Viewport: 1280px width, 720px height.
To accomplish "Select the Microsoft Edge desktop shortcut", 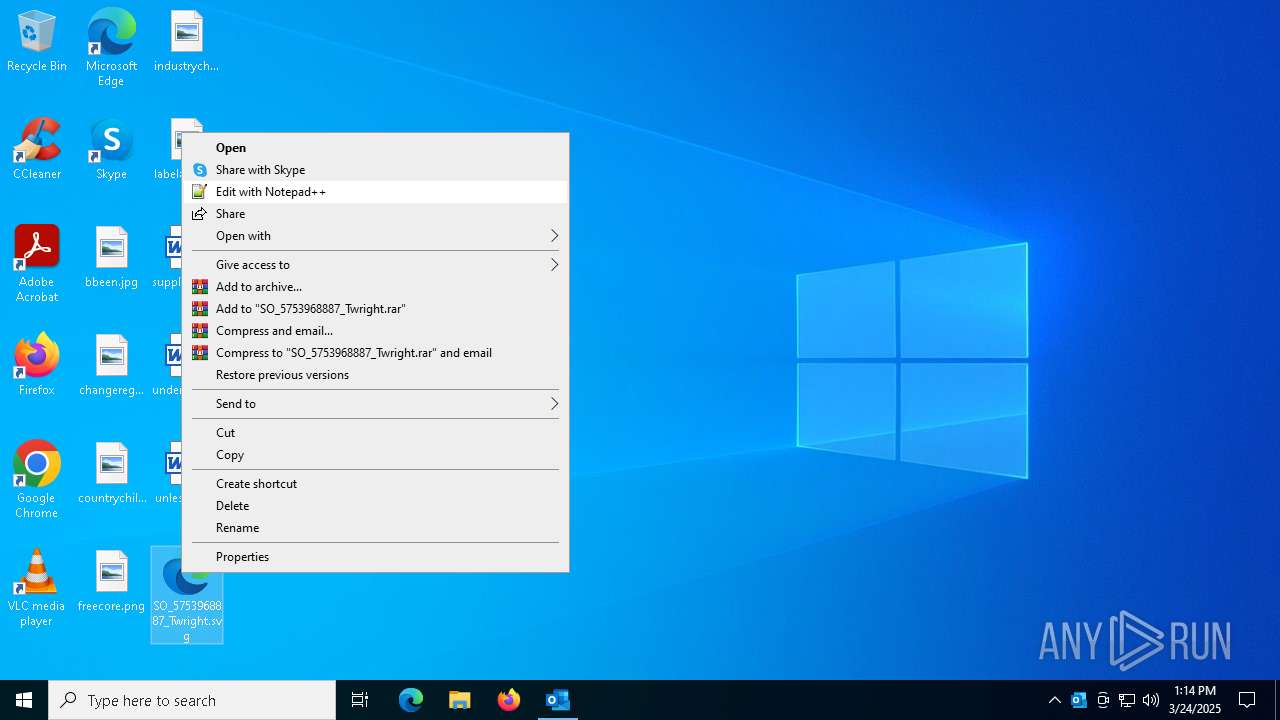I will tap(111, 47).
